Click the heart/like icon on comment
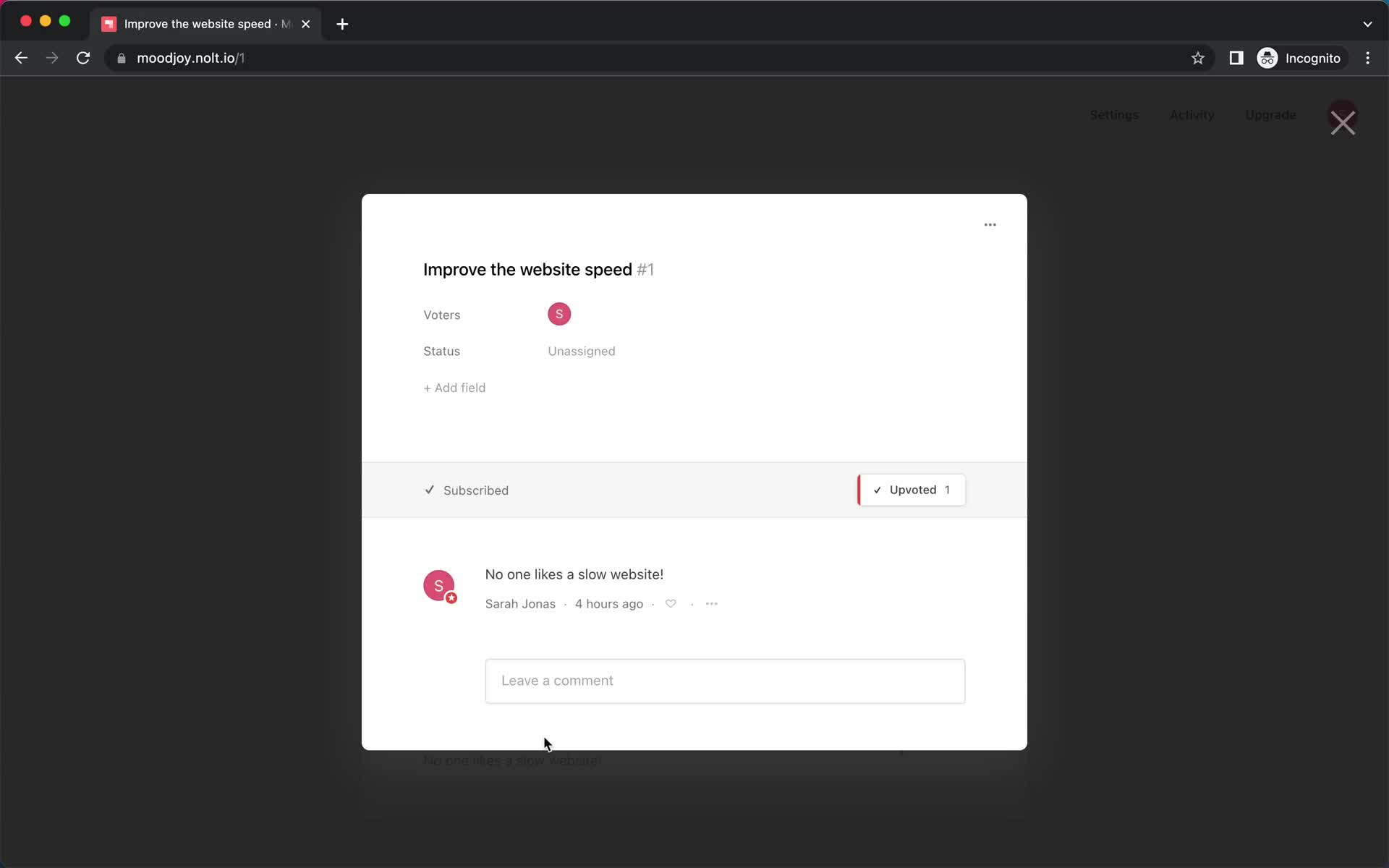The height and width of the screenshot is (868, 1389). pyautogui.click(x=671, y=603)
